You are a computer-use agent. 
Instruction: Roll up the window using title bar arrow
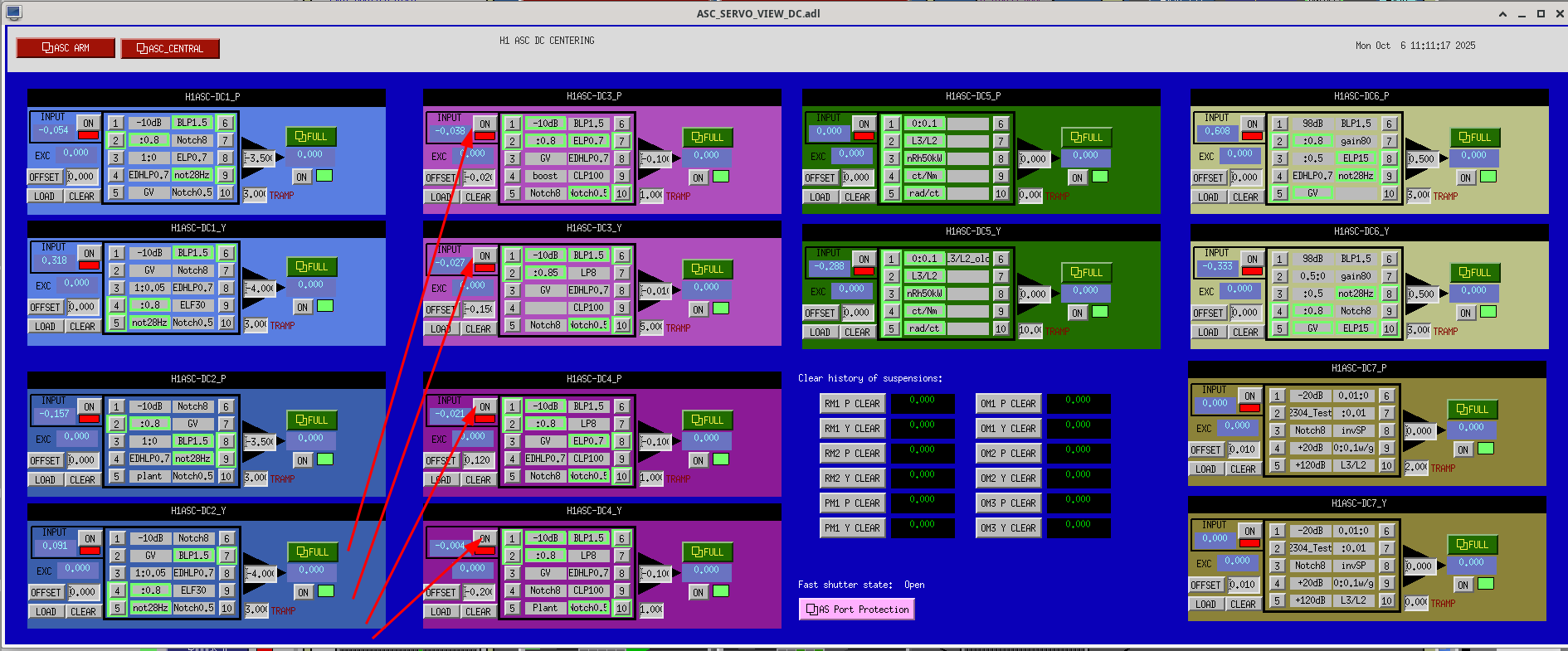click(1502, 14)
